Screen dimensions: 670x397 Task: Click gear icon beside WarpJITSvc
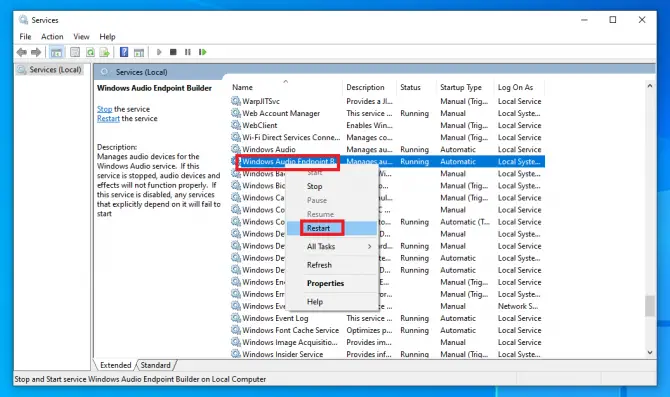click(x=235, y=101)
